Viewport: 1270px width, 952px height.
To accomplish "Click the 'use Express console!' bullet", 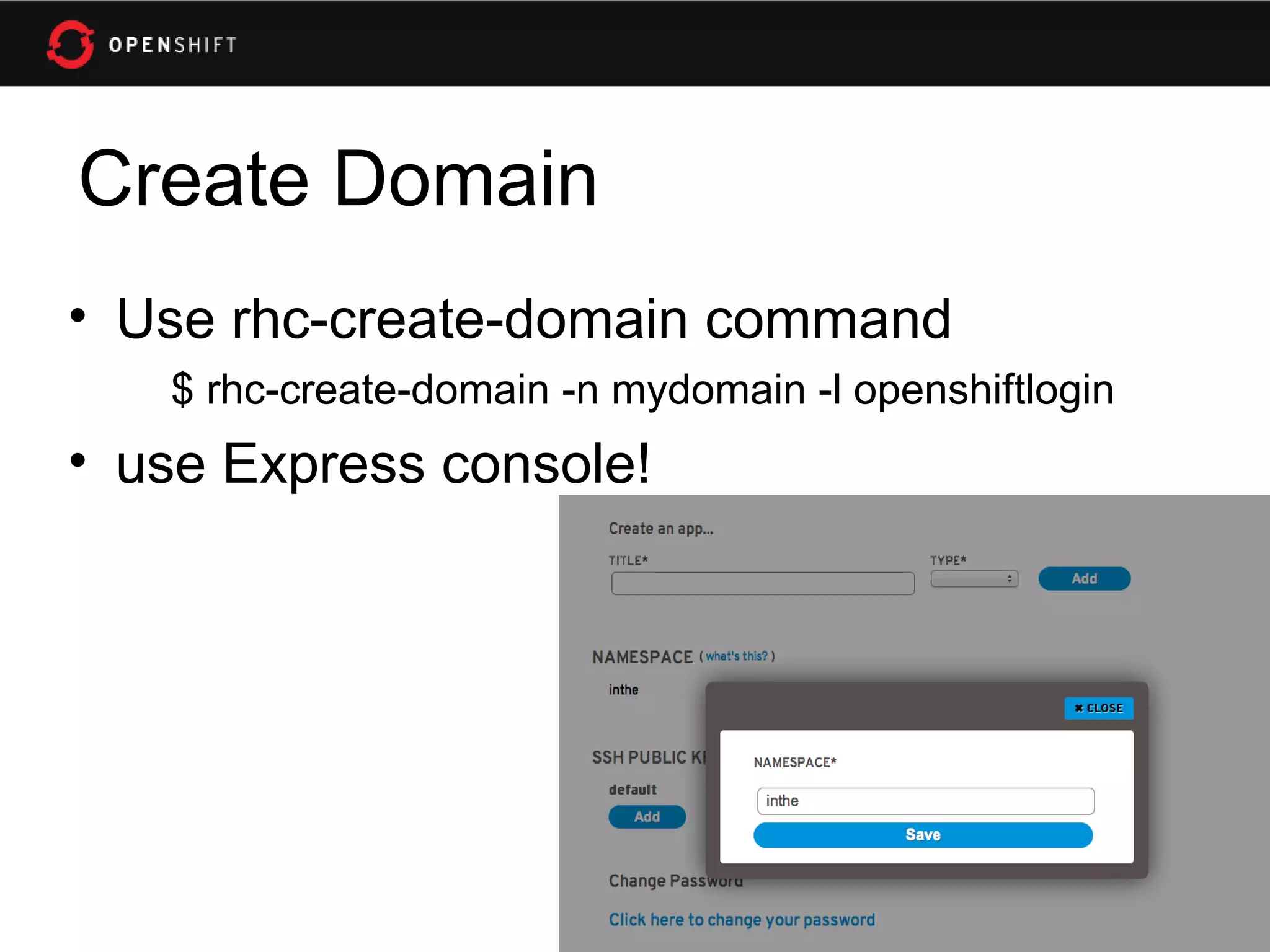I will click(383, 464).
